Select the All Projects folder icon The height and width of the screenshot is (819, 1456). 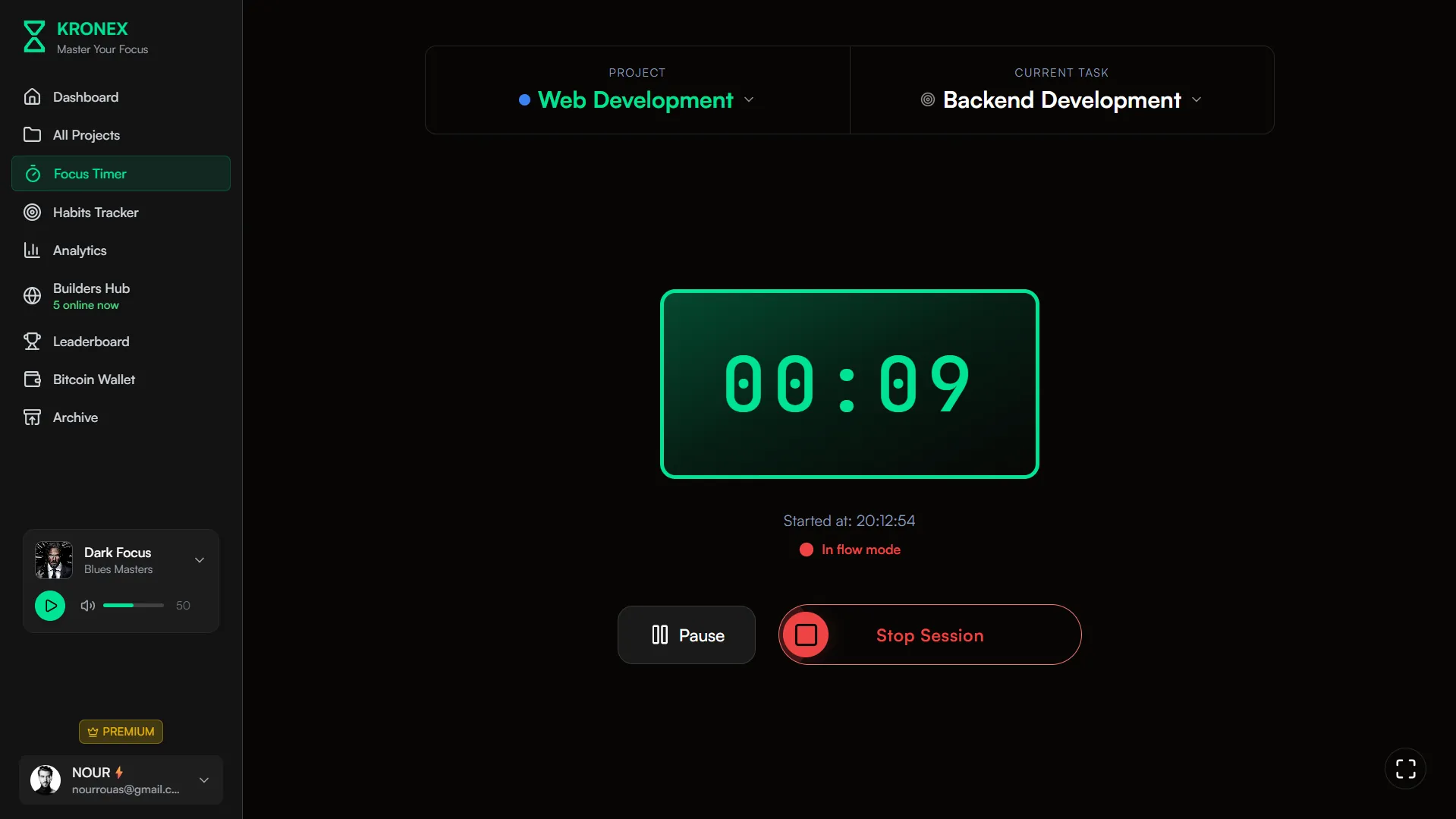click(33, 135)
